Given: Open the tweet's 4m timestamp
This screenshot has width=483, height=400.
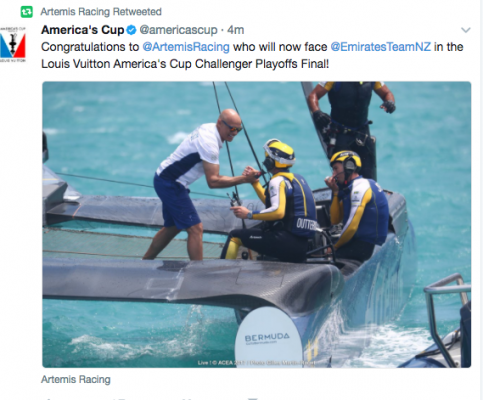Looking at the screenshot, I should 236,30.
